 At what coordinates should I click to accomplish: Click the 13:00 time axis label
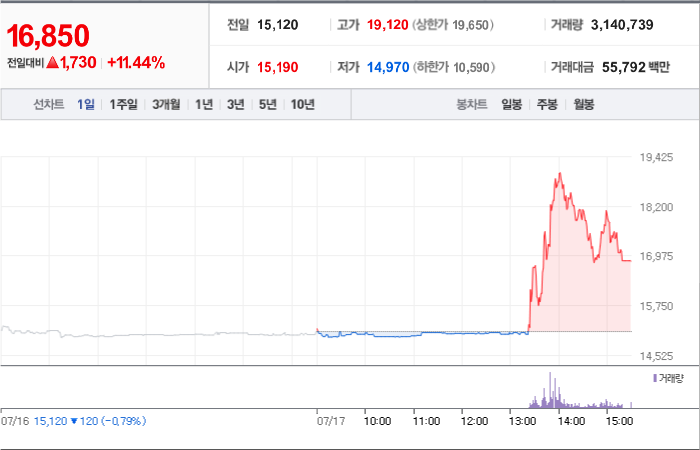click(x=523, y=421)
